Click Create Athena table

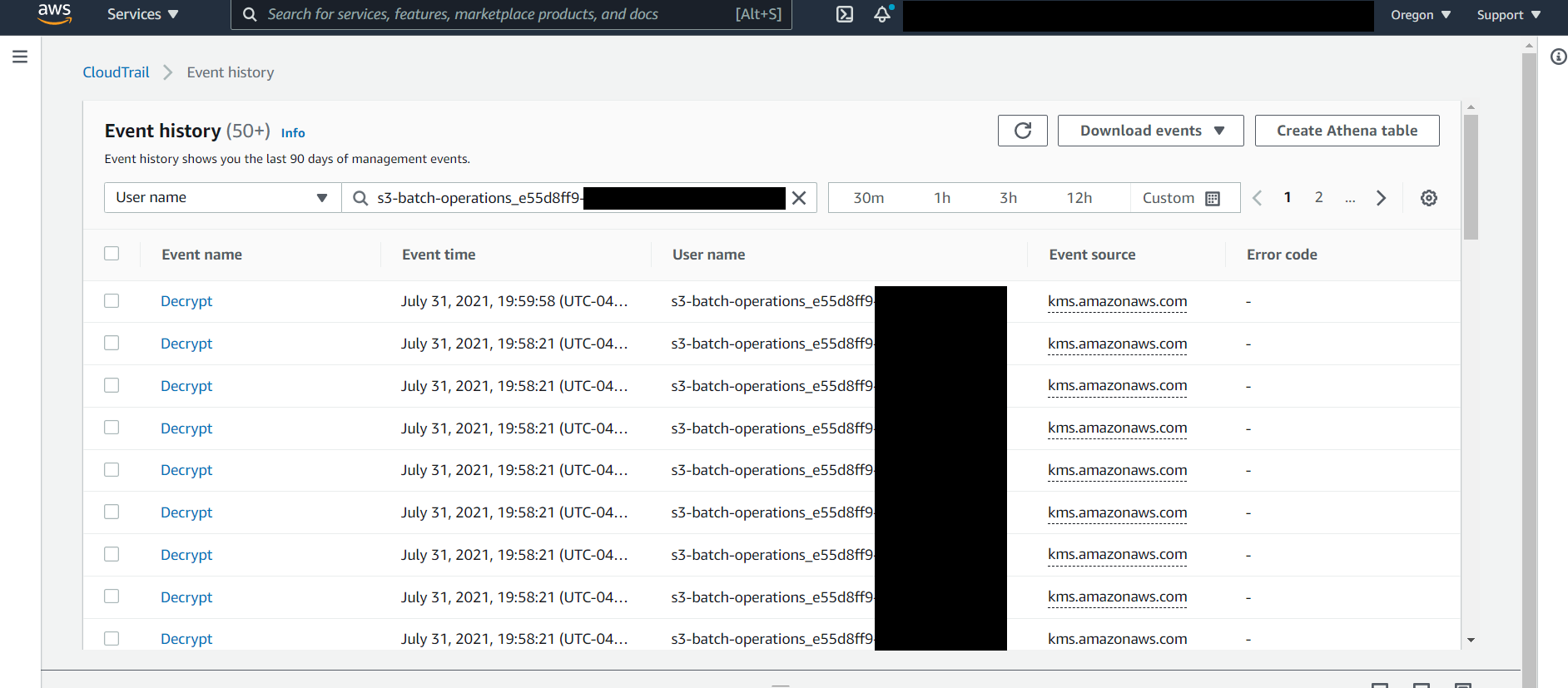tap(1347, 131)
